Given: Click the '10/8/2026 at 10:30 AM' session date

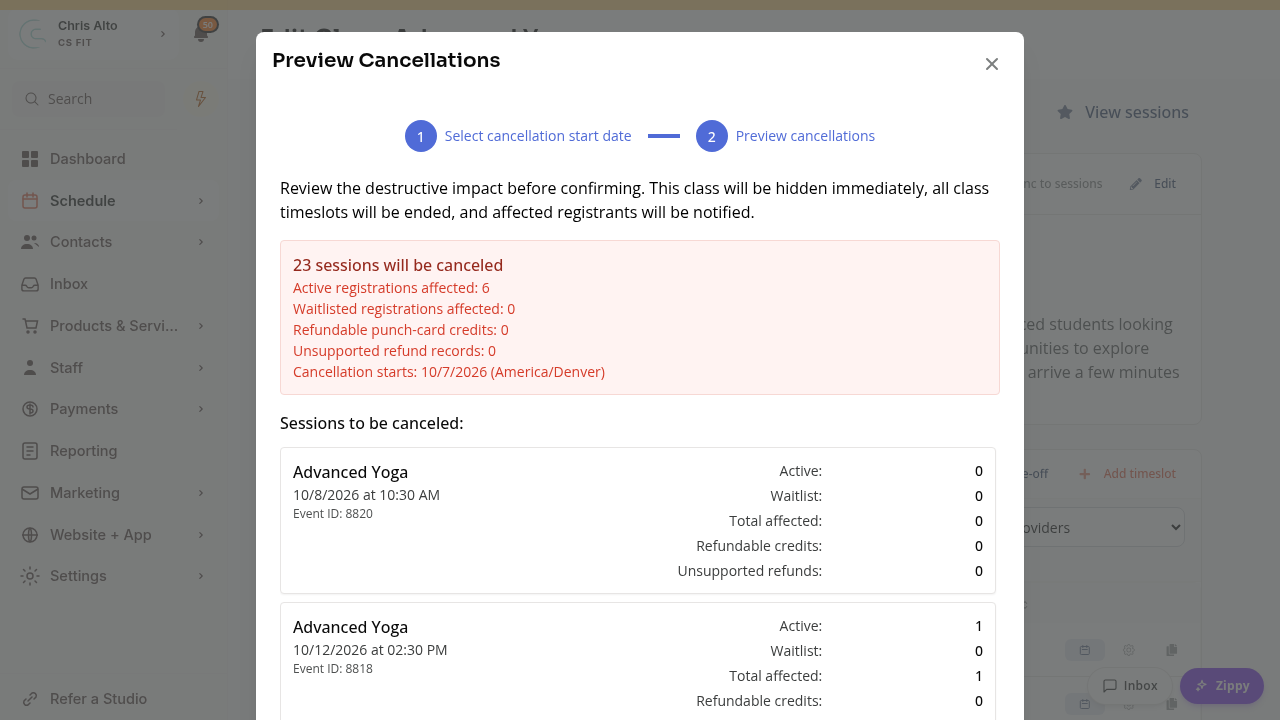Looking at the screenshot, I should tap(366, 495).
